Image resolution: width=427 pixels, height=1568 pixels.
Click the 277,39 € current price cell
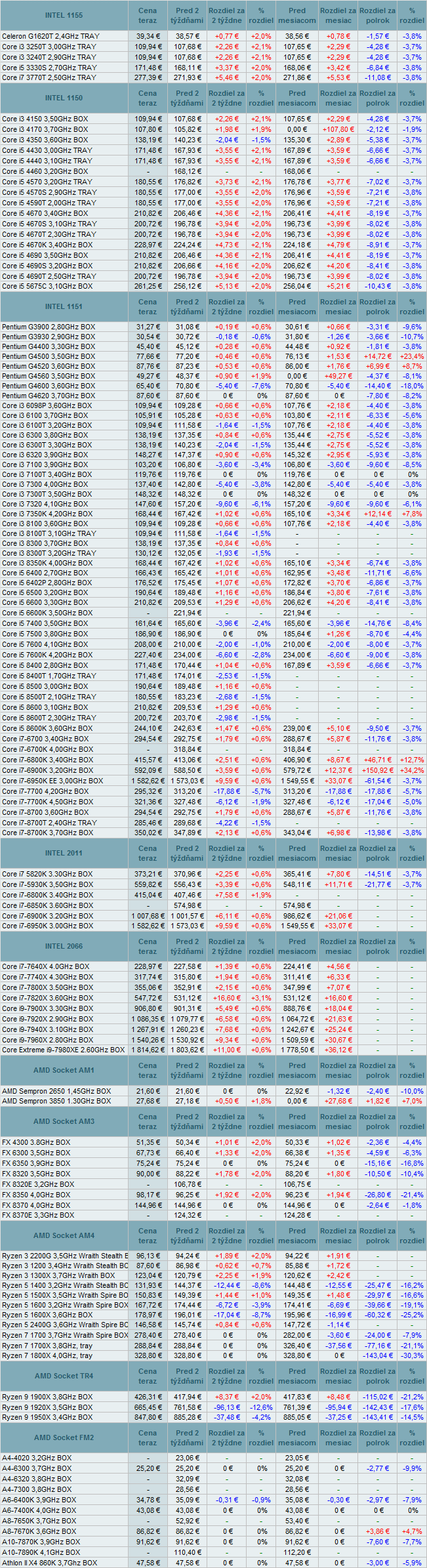click(148, 77)
